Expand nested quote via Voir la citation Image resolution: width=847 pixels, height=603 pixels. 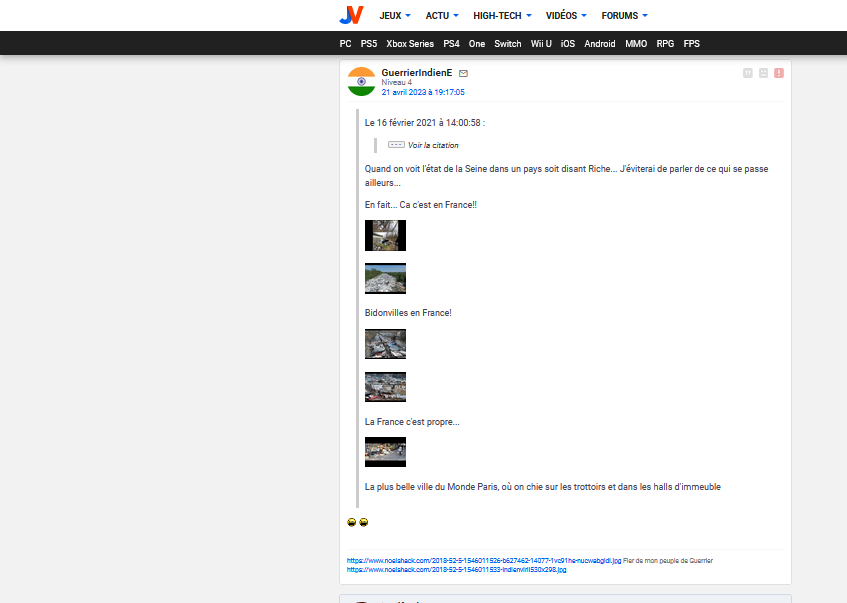pos(424,145)
